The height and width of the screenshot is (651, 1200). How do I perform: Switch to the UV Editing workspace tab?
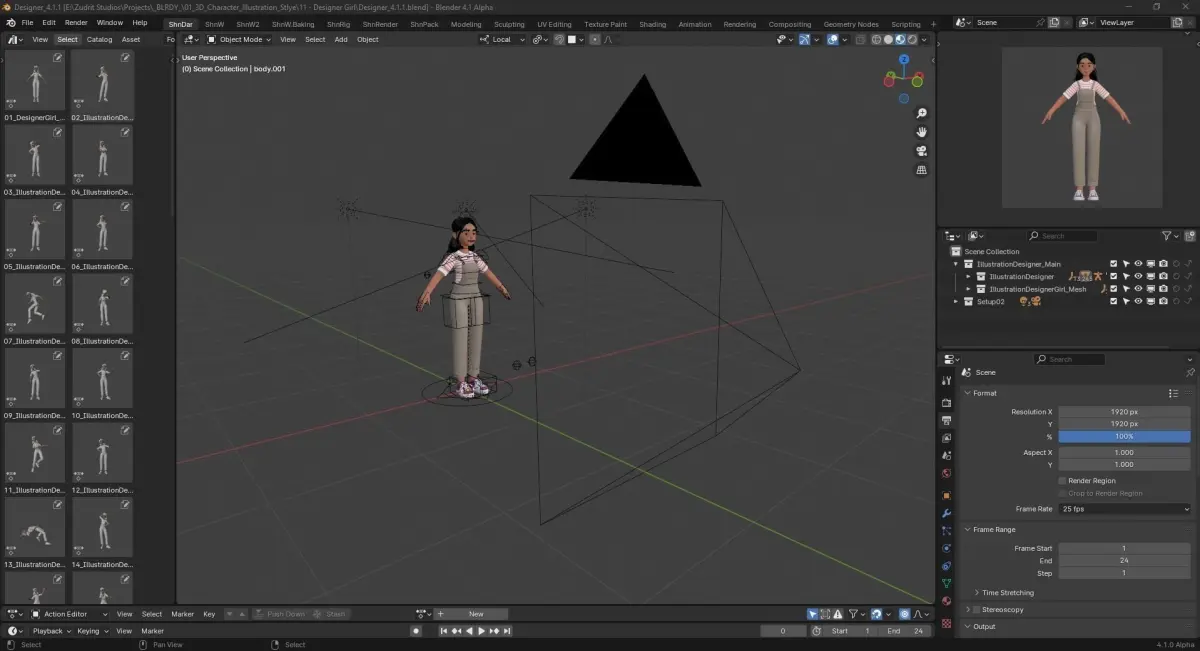(554, 24)
